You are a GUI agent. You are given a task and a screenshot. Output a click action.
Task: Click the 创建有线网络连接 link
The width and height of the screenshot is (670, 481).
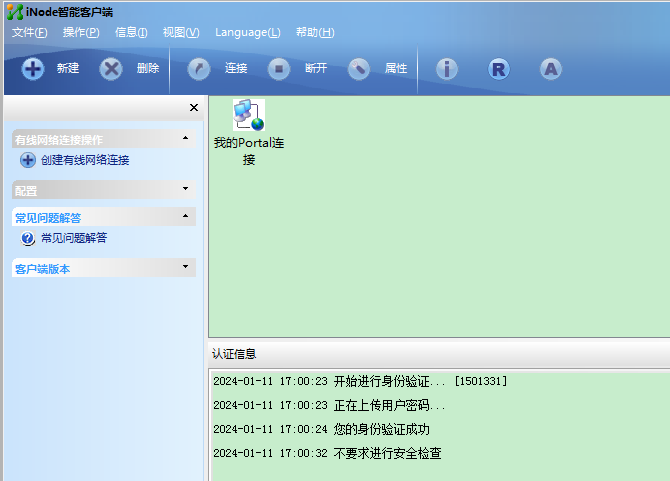pos(85,160)
